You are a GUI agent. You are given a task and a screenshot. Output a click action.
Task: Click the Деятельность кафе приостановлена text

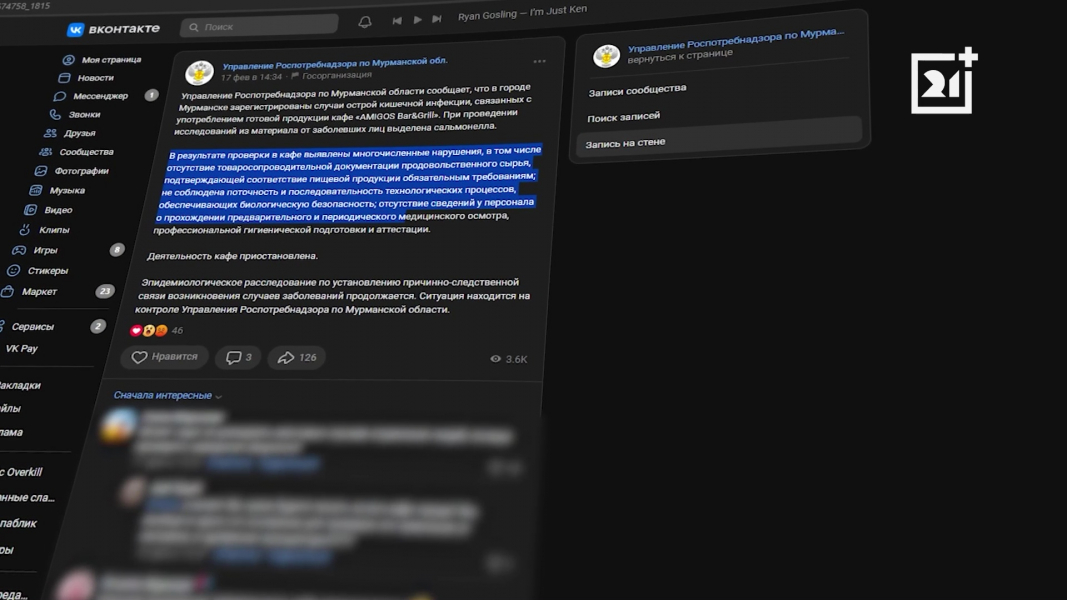tap(232, 256)
